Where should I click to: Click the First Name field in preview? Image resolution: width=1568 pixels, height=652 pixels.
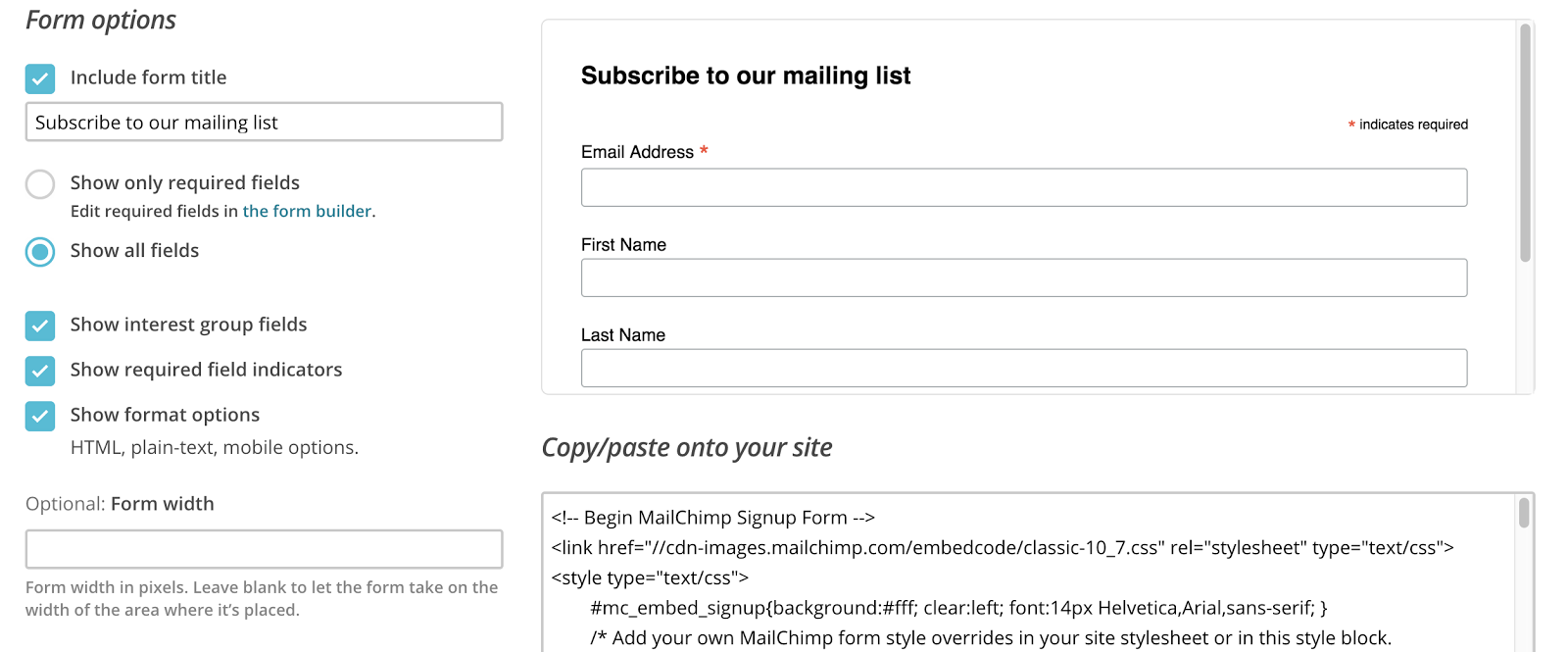click(1023, 277)
